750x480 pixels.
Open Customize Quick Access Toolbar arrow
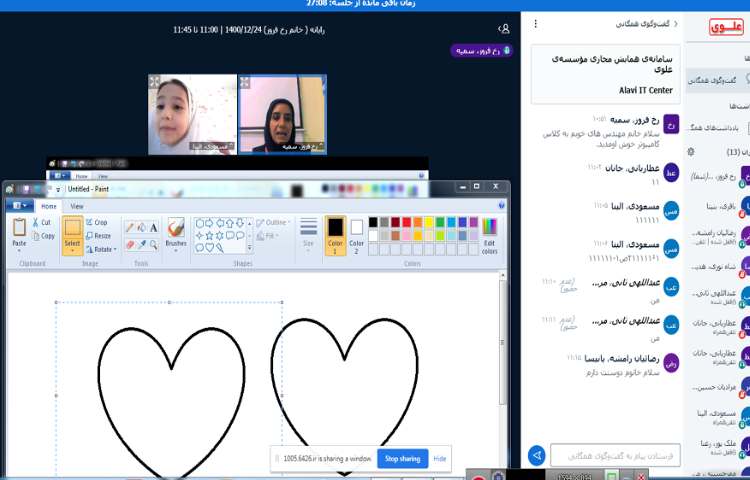coord(58,189)
